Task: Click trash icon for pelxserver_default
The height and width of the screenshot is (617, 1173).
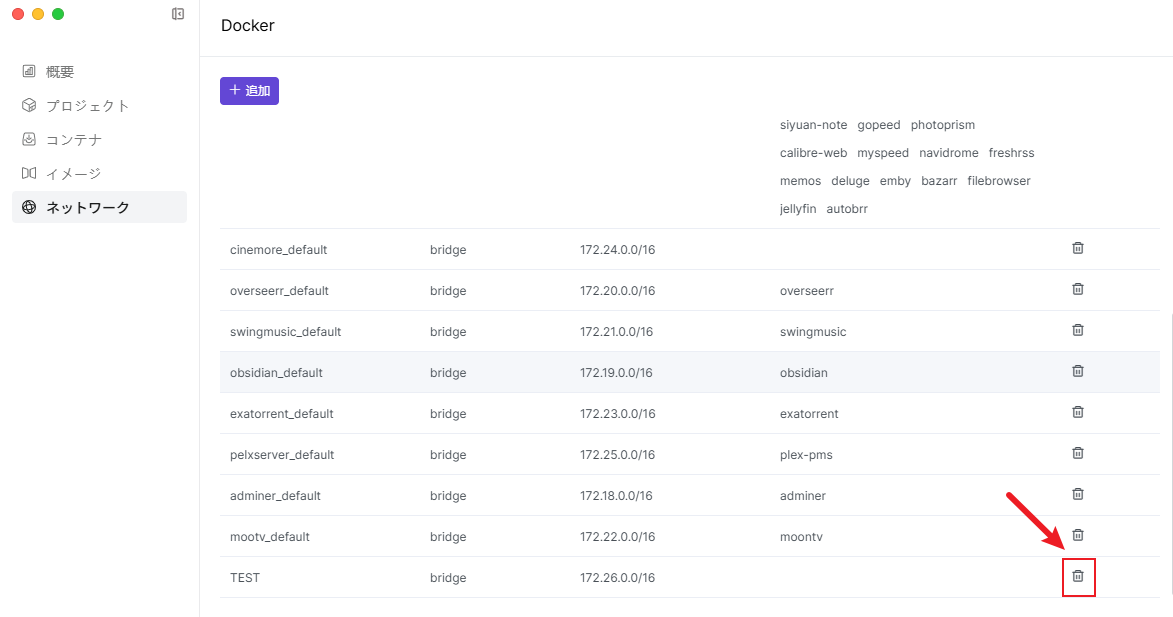Action: point(1078,453)
